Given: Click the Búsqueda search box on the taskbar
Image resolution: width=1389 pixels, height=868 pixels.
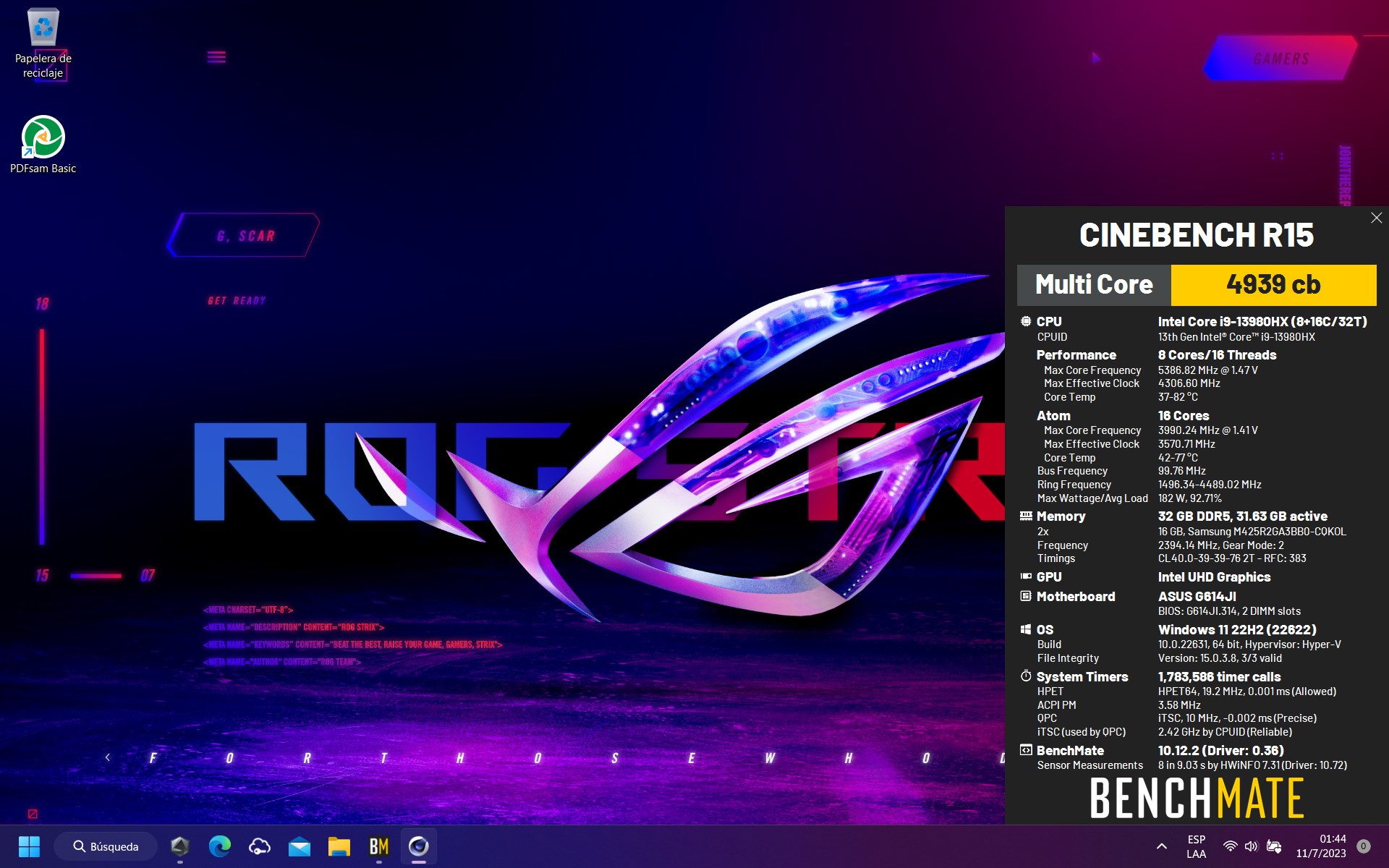Looking at the screenshot, I should pyautogui.click(x=106, y=846).
